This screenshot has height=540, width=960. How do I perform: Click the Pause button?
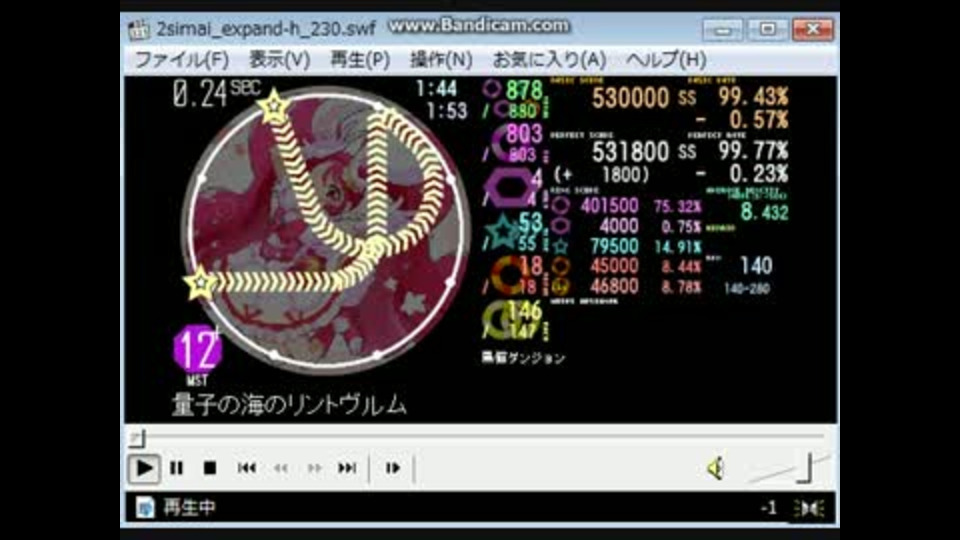click(176, 468)
